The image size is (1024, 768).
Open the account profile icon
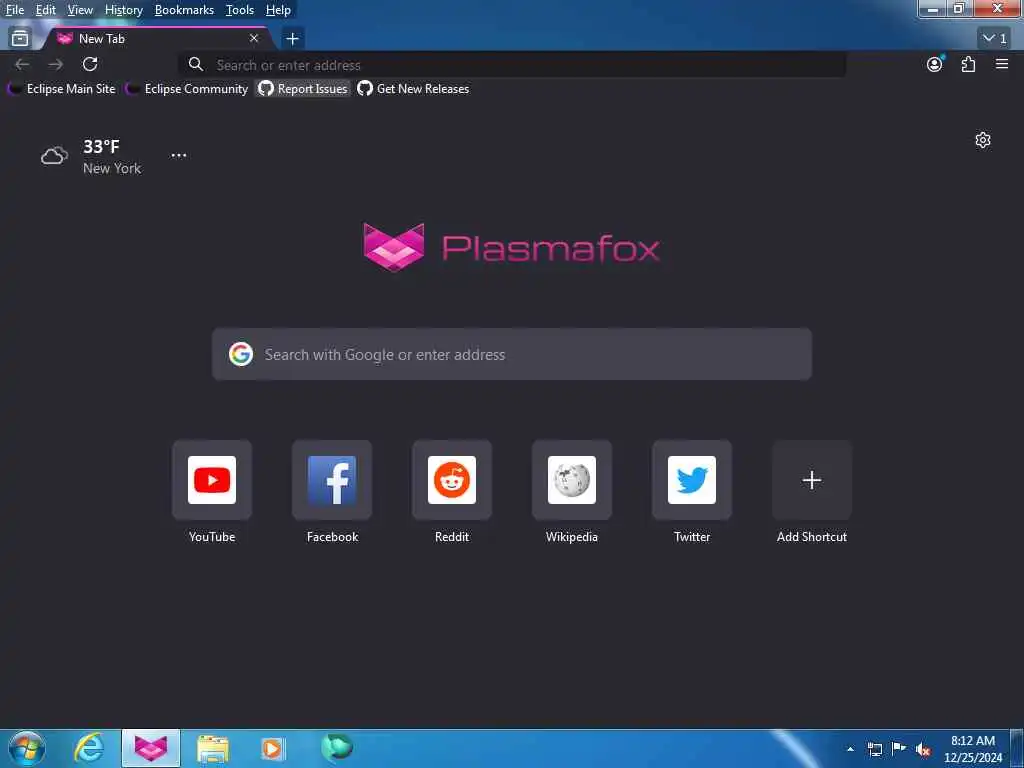point(935,64)
